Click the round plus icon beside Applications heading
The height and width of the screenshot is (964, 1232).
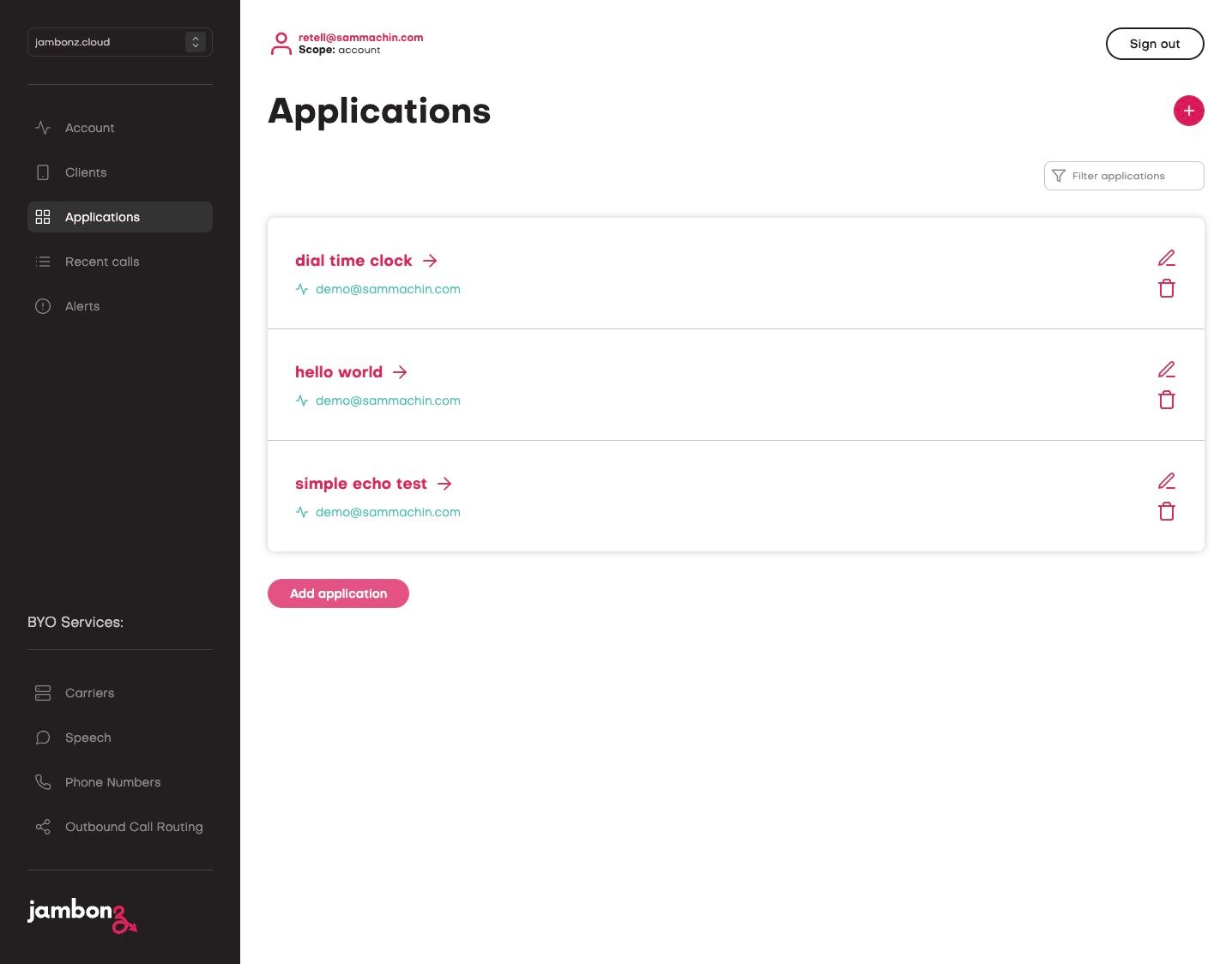pyautogui.click(x=1188, y=111)
